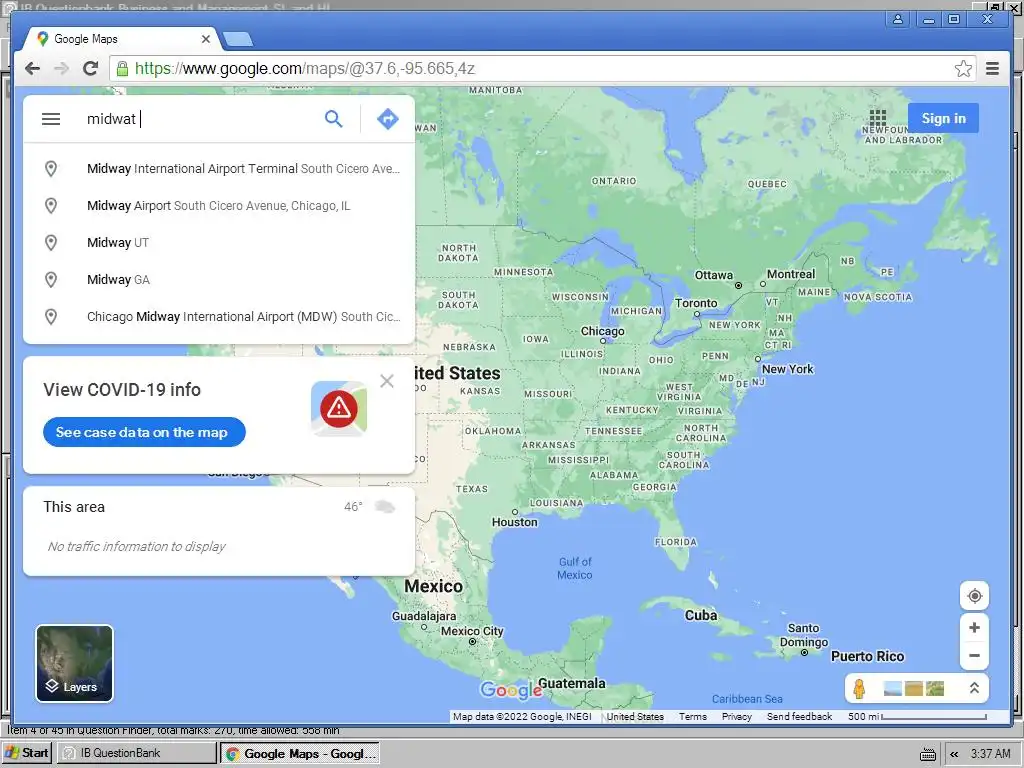Open a new browser tab
The width and height of the screenshot is (1024, 768).
[x=238, y=40]
